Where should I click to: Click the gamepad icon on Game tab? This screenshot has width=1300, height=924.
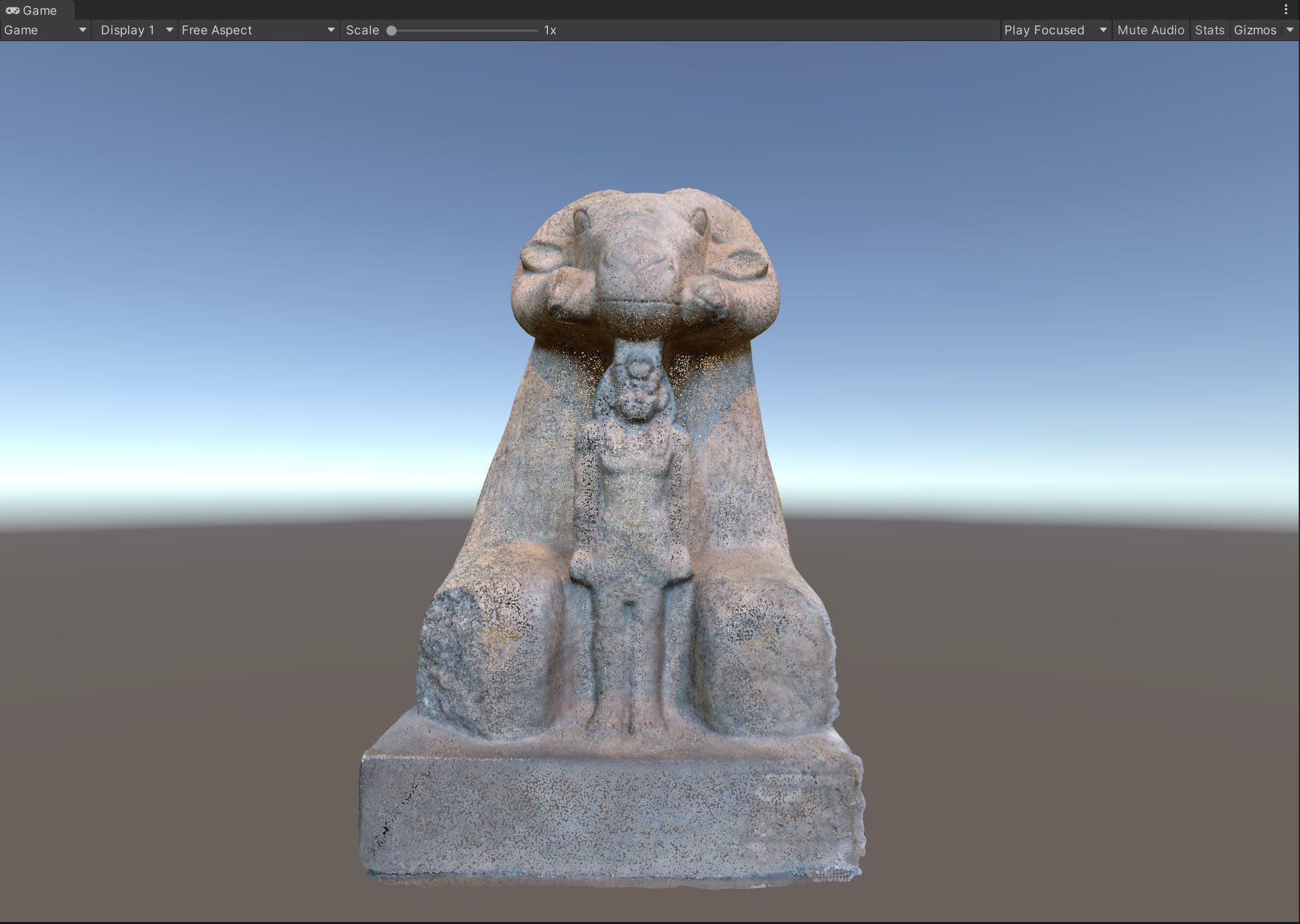point(12,10)
